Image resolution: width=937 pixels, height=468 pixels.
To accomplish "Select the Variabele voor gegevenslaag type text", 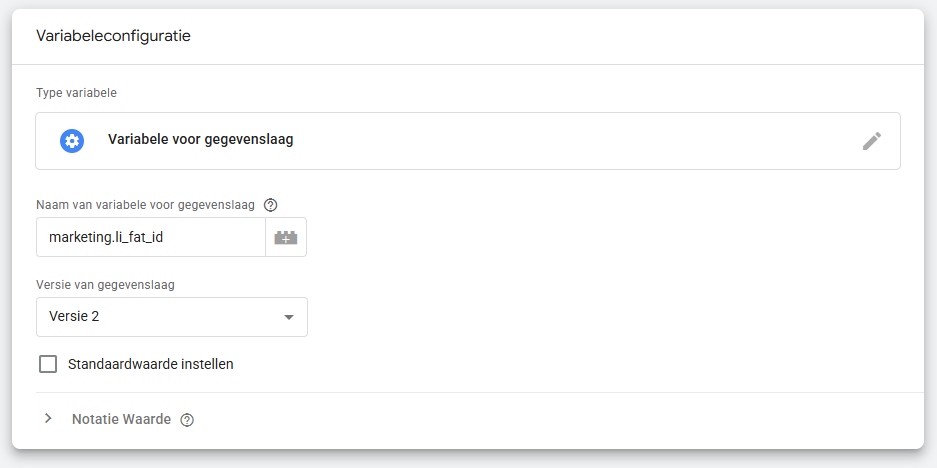I will (200, 141).
